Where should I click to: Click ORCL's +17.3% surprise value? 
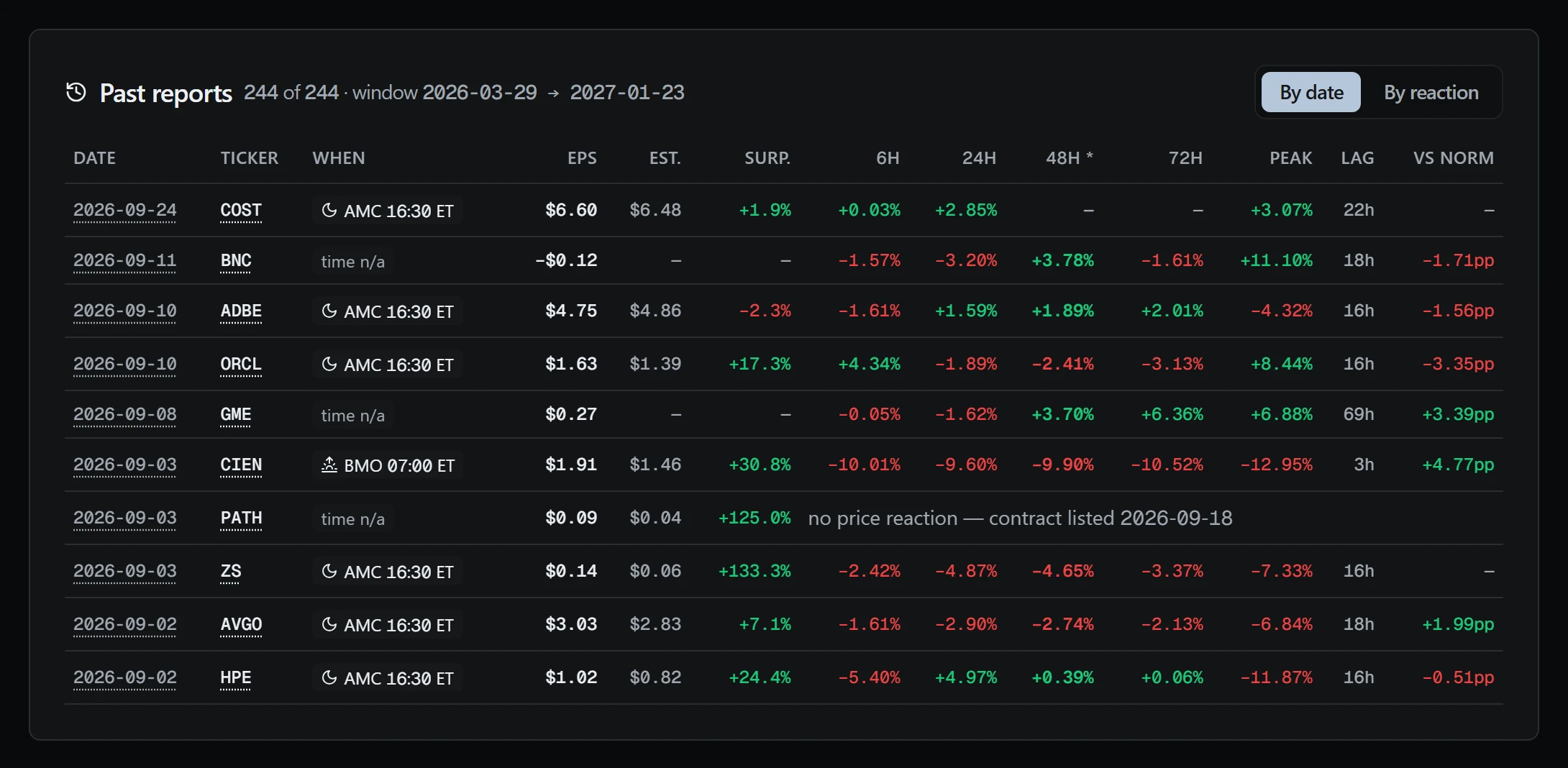[x=760, y=364]
